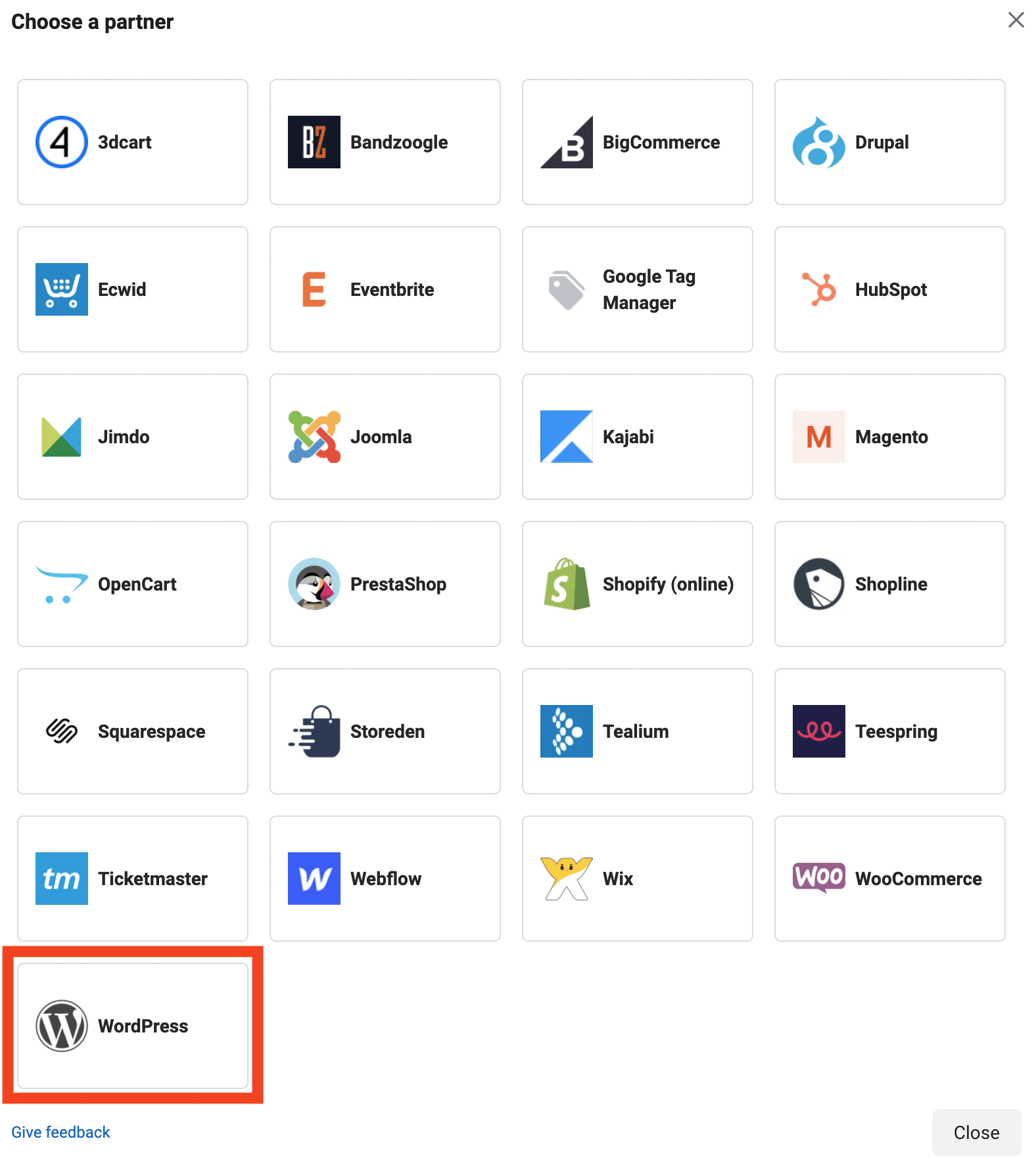This screenshot has height=1164, width=1036.
Task: Pick Ticketmaster partner label
Action: 153,879
